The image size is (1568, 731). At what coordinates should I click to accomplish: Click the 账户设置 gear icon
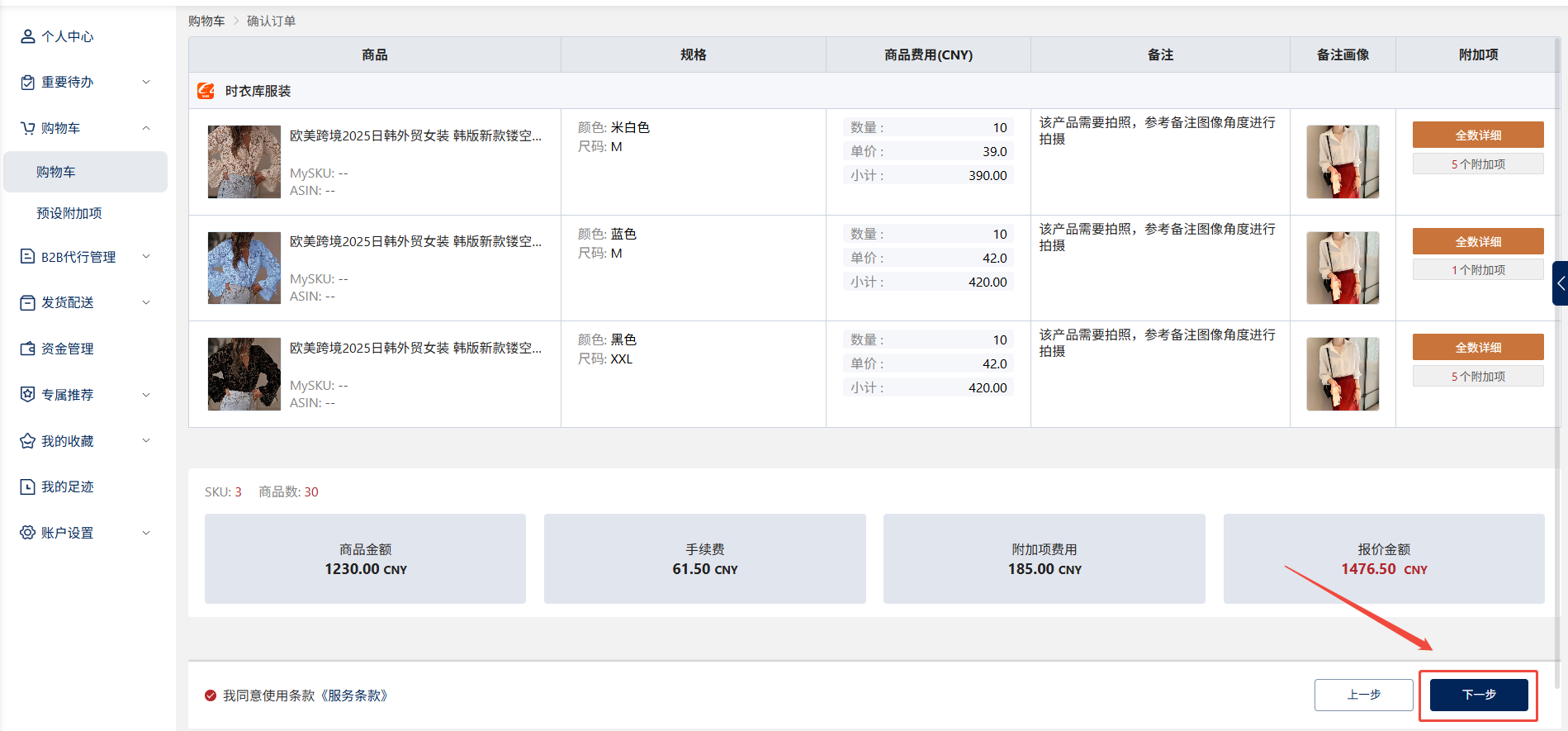point(27,533)
